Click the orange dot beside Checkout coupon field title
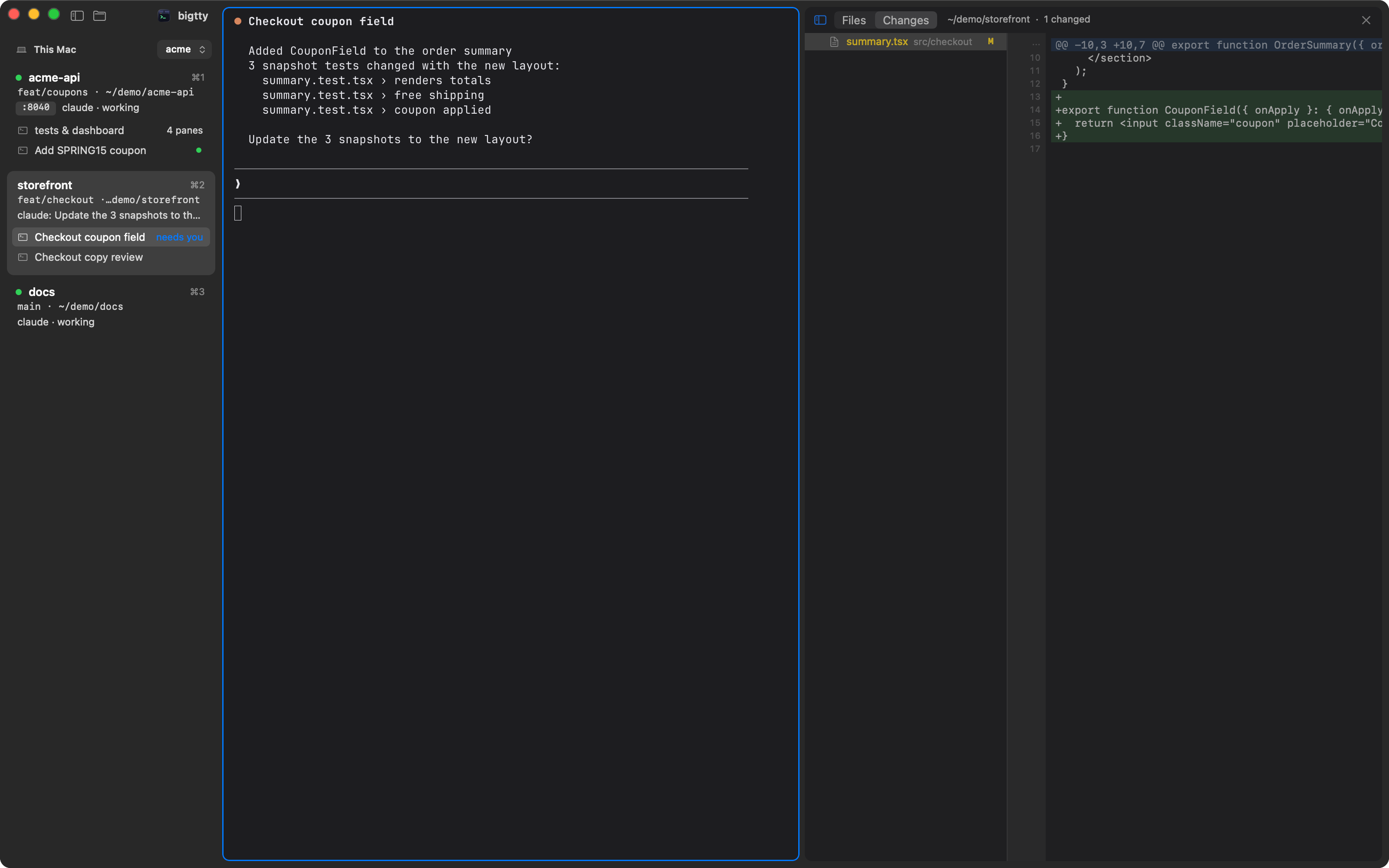Image resolution: width=1389 pixels, height=868 pixels. pos(237,21)
